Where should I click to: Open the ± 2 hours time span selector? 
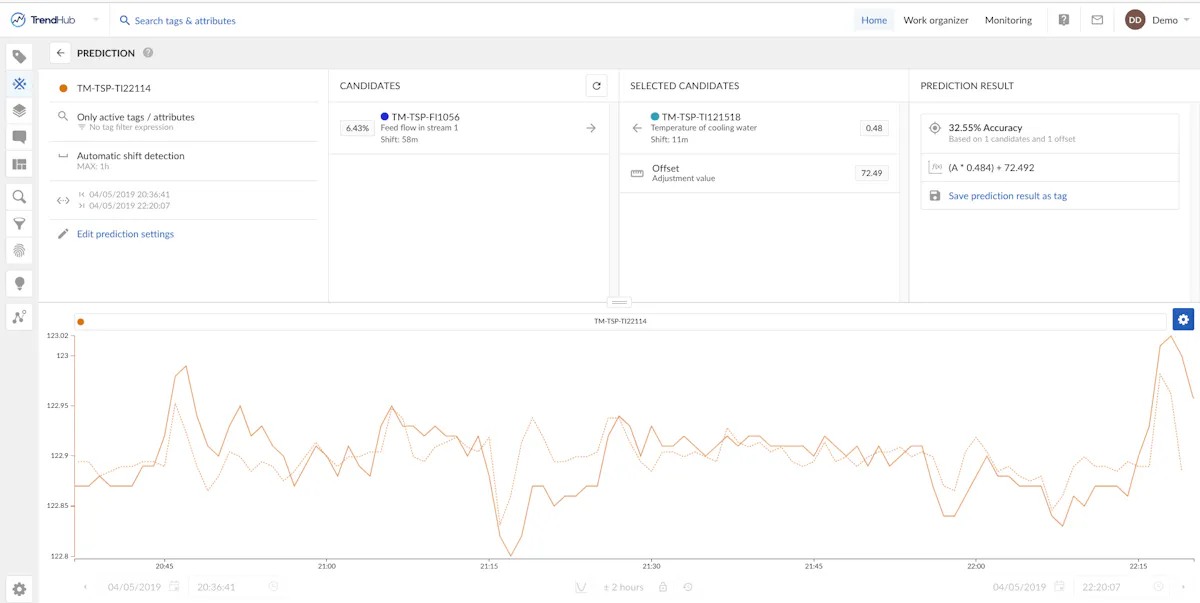point(623,587)
